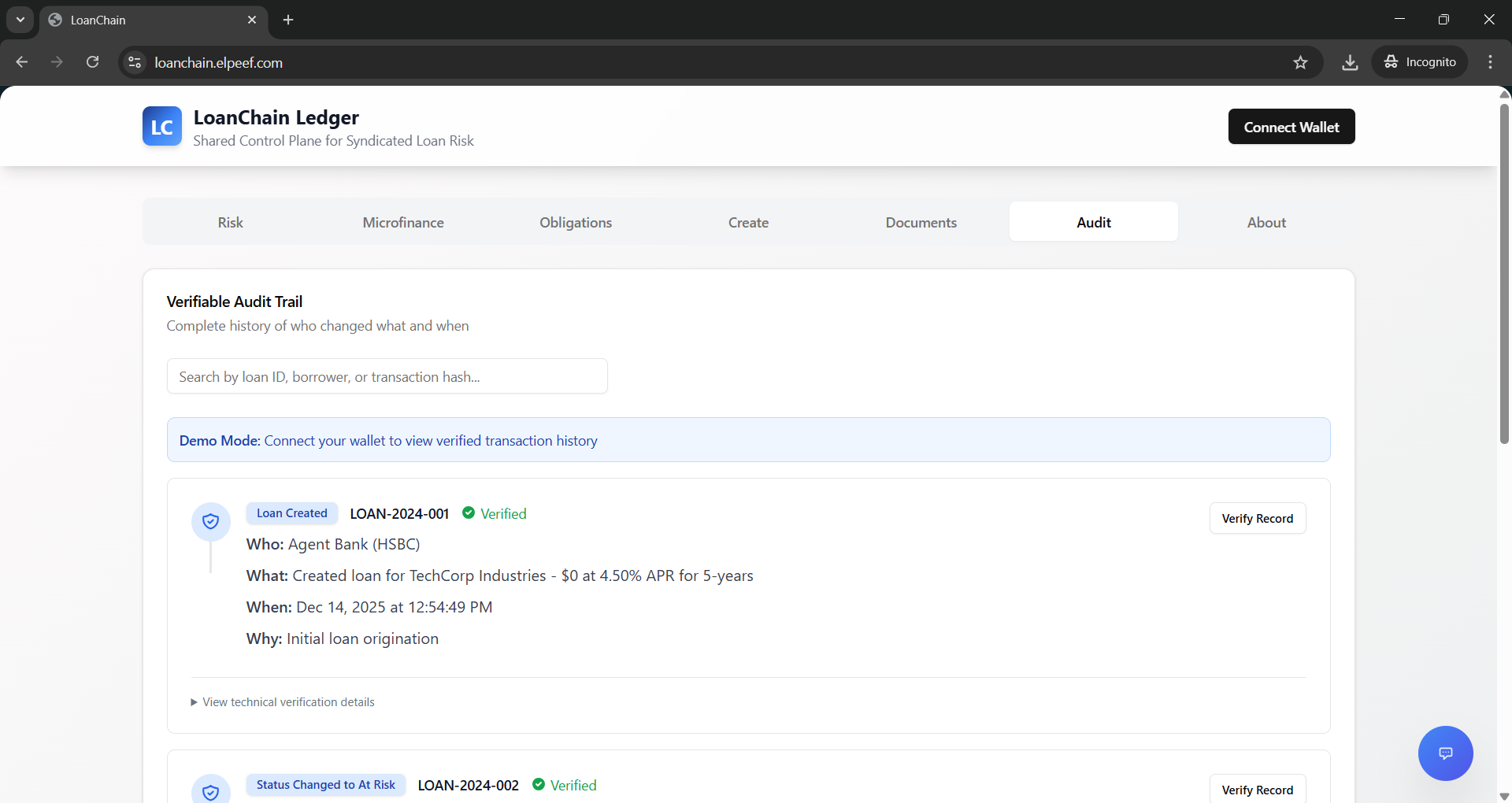Viewport: 1512px width, 803px height.
Task: Select the Audit tab
Action: [1094, 223]
